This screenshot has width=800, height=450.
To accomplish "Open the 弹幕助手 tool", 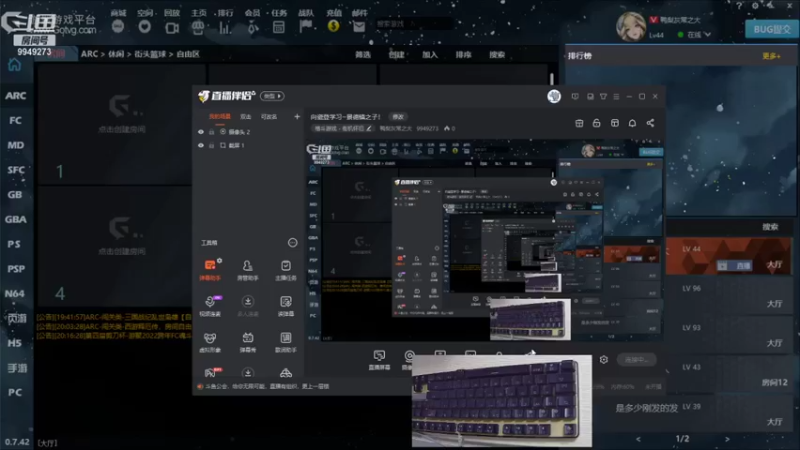I will pos(210,270).
